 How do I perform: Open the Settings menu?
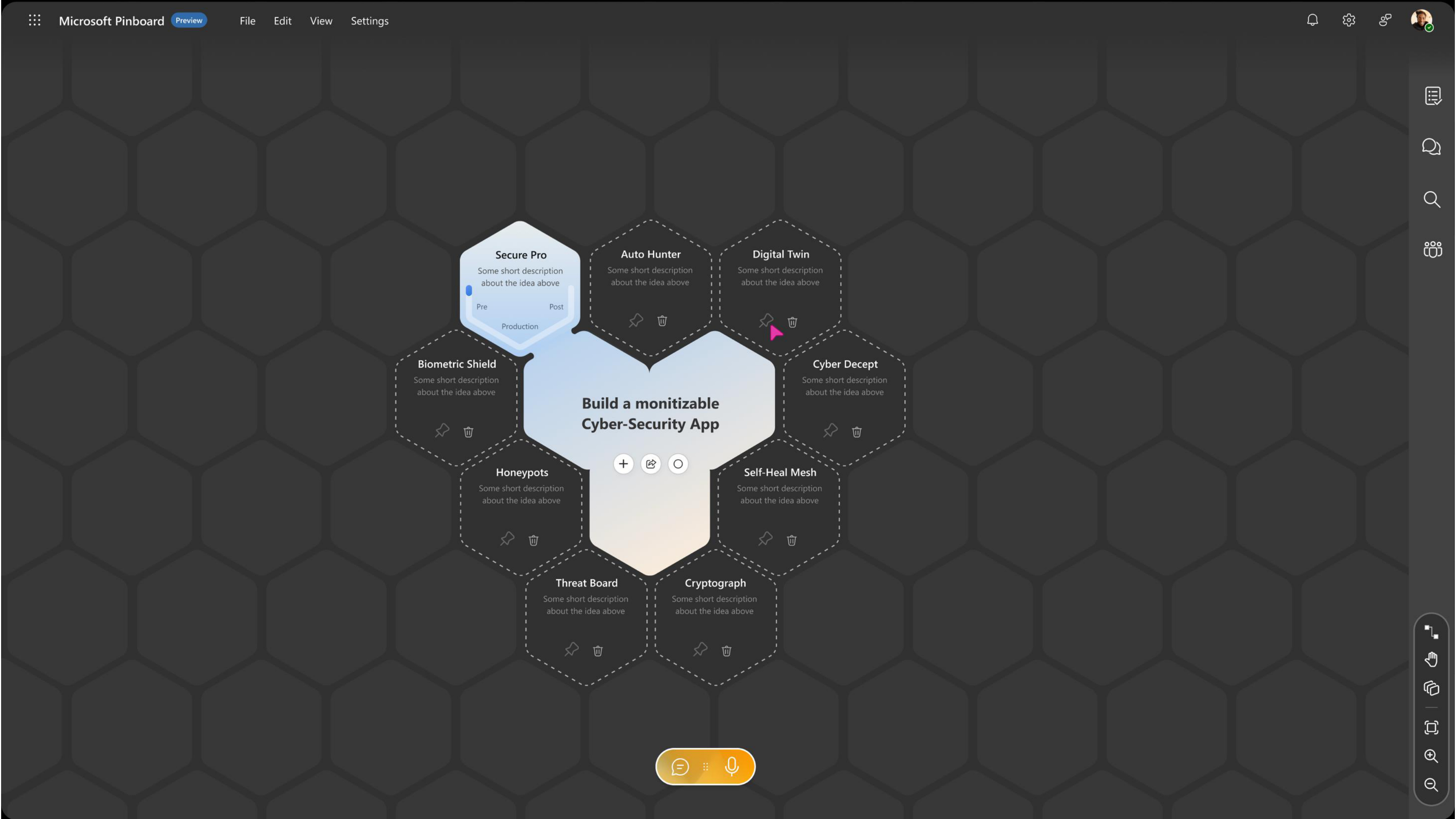coord(370,21)
